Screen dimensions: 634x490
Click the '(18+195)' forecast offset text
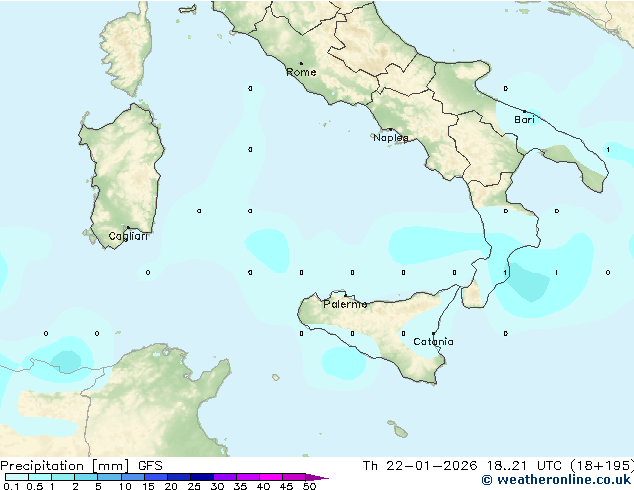point(602,466)
